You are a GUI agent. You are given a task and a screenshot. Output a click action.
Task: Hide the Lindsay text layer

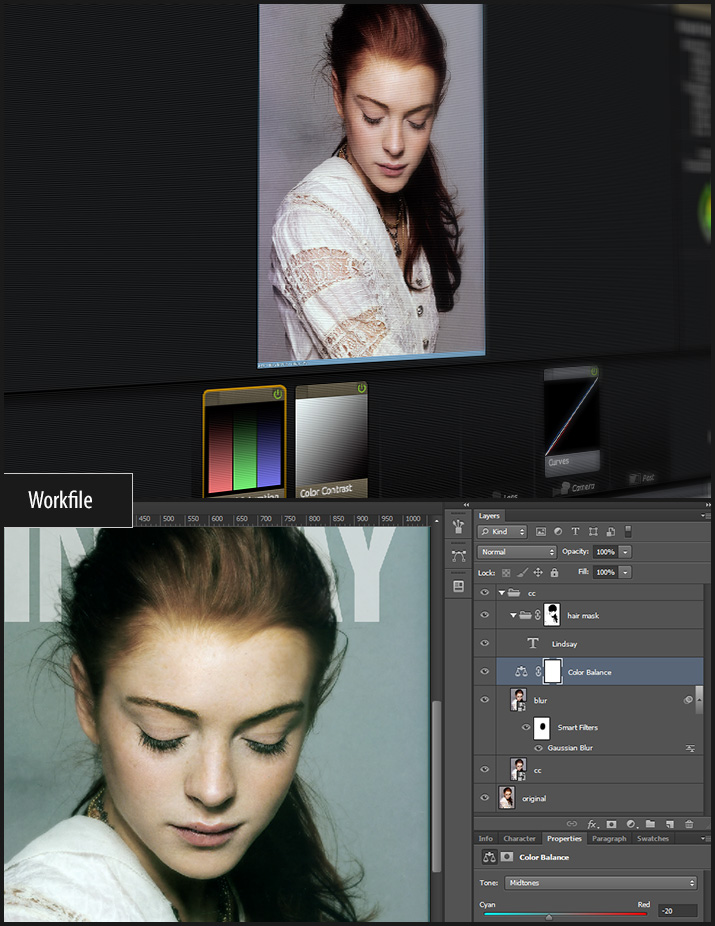pyautogui.click(x=485, y=644)
